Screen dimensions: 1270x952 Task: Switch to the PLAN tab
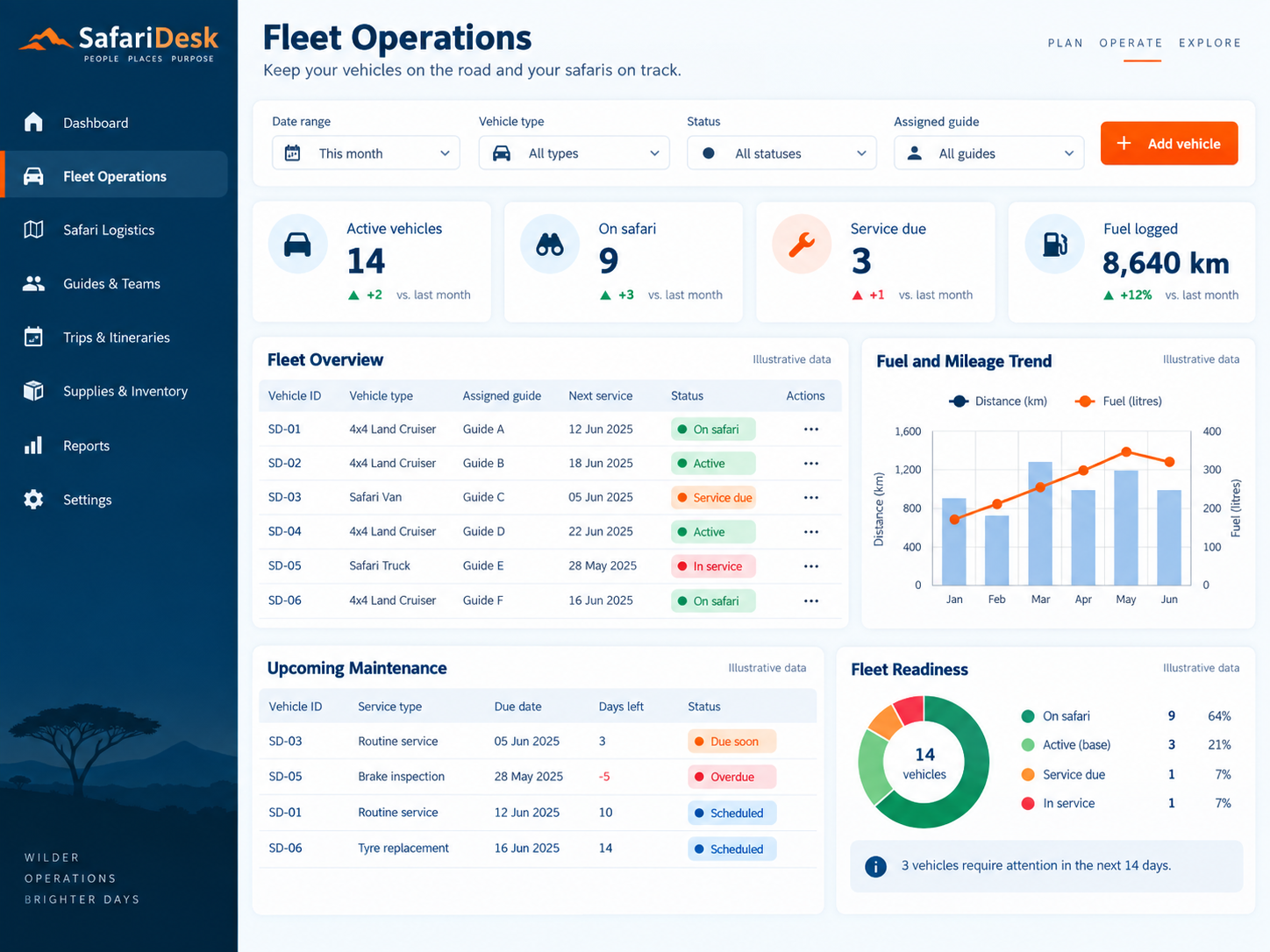1066,43
